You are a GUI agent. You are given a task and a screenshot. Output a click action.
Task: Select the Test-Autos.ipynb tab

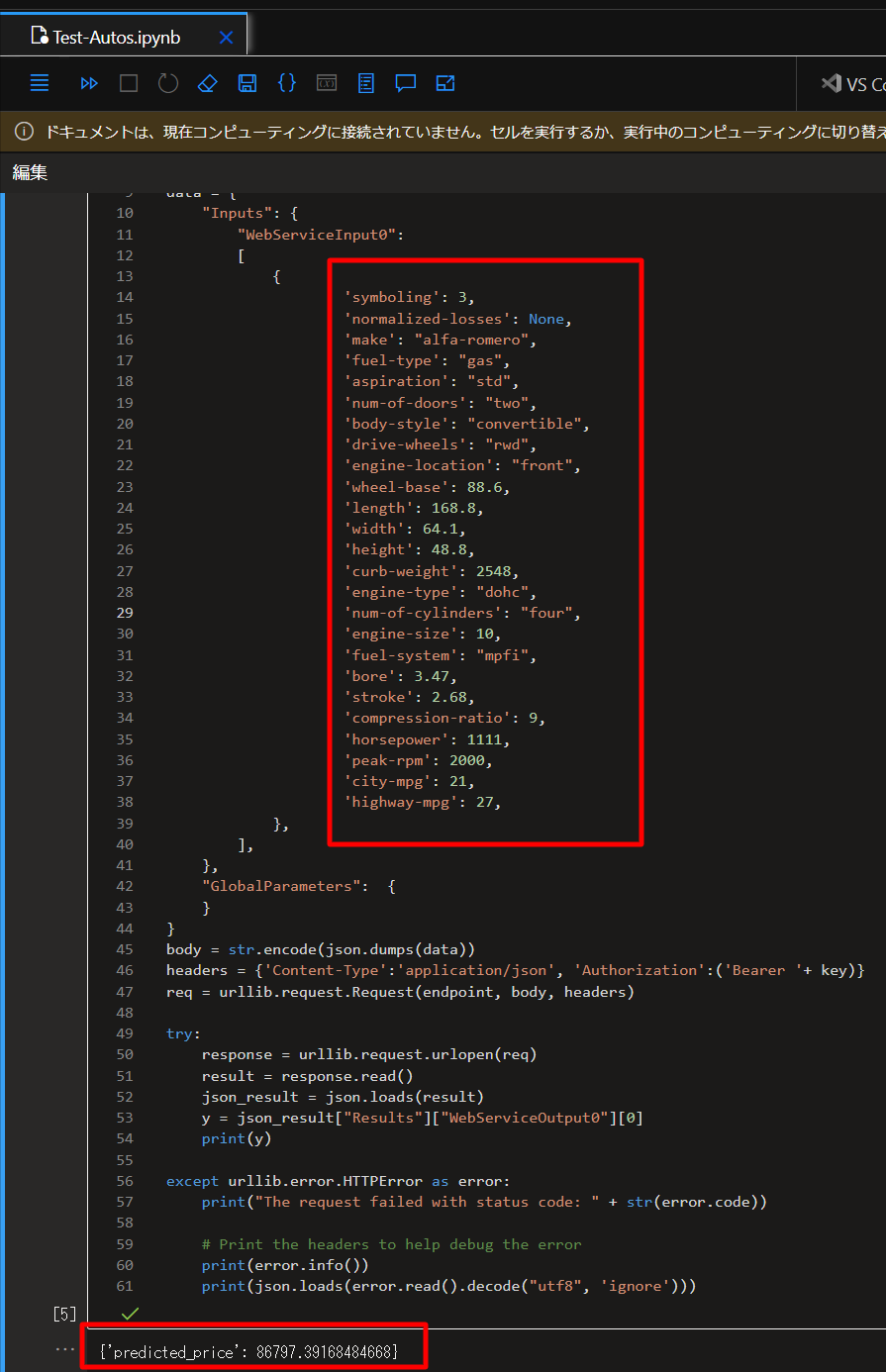(116, 38)
